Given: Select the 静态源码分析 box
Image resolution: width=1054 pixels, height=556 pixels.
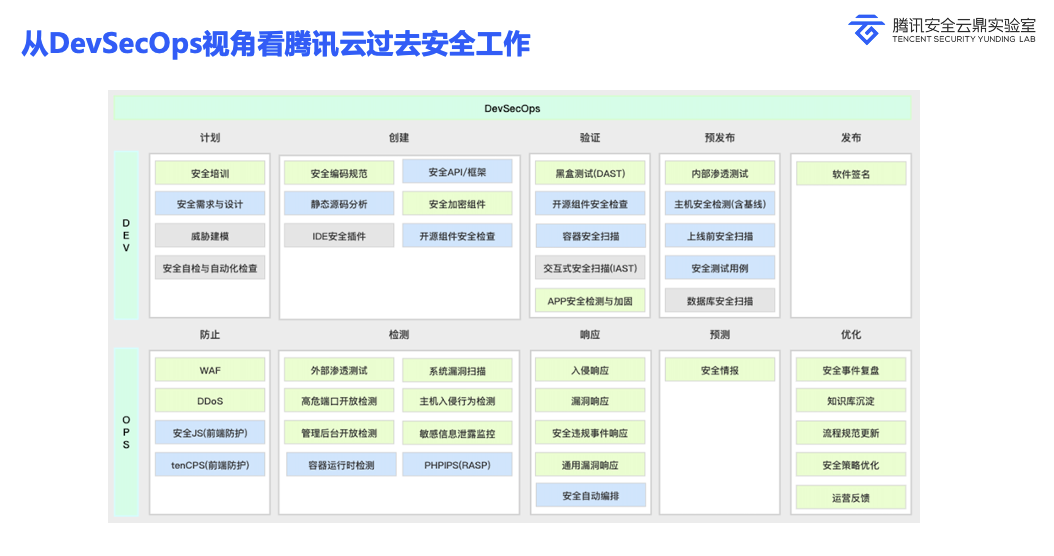Looking at the screenshot, I should point(339,204).
